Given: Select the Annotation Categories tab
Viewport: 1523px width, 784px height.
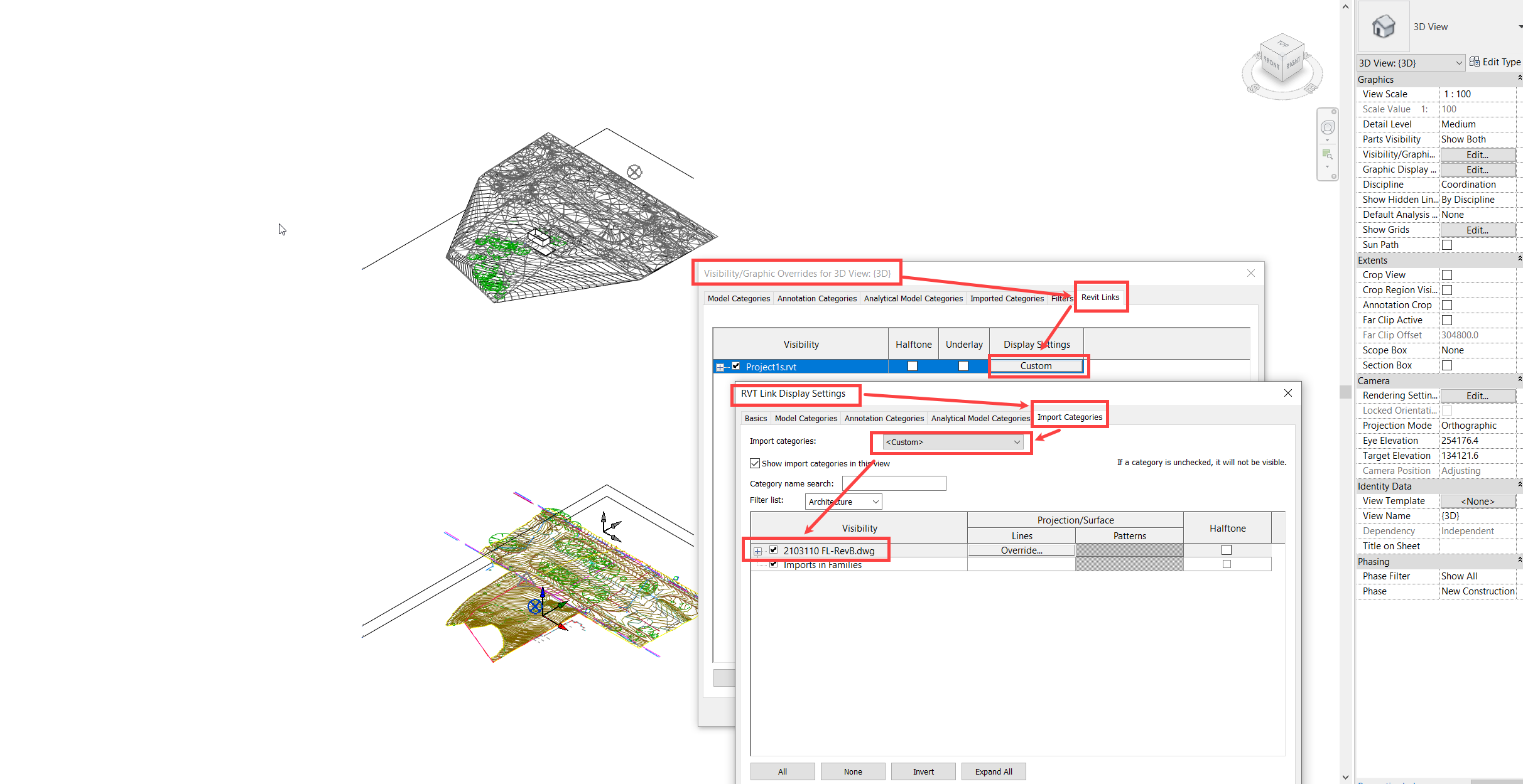Looking at the screenshot, I should coord(884,418).
